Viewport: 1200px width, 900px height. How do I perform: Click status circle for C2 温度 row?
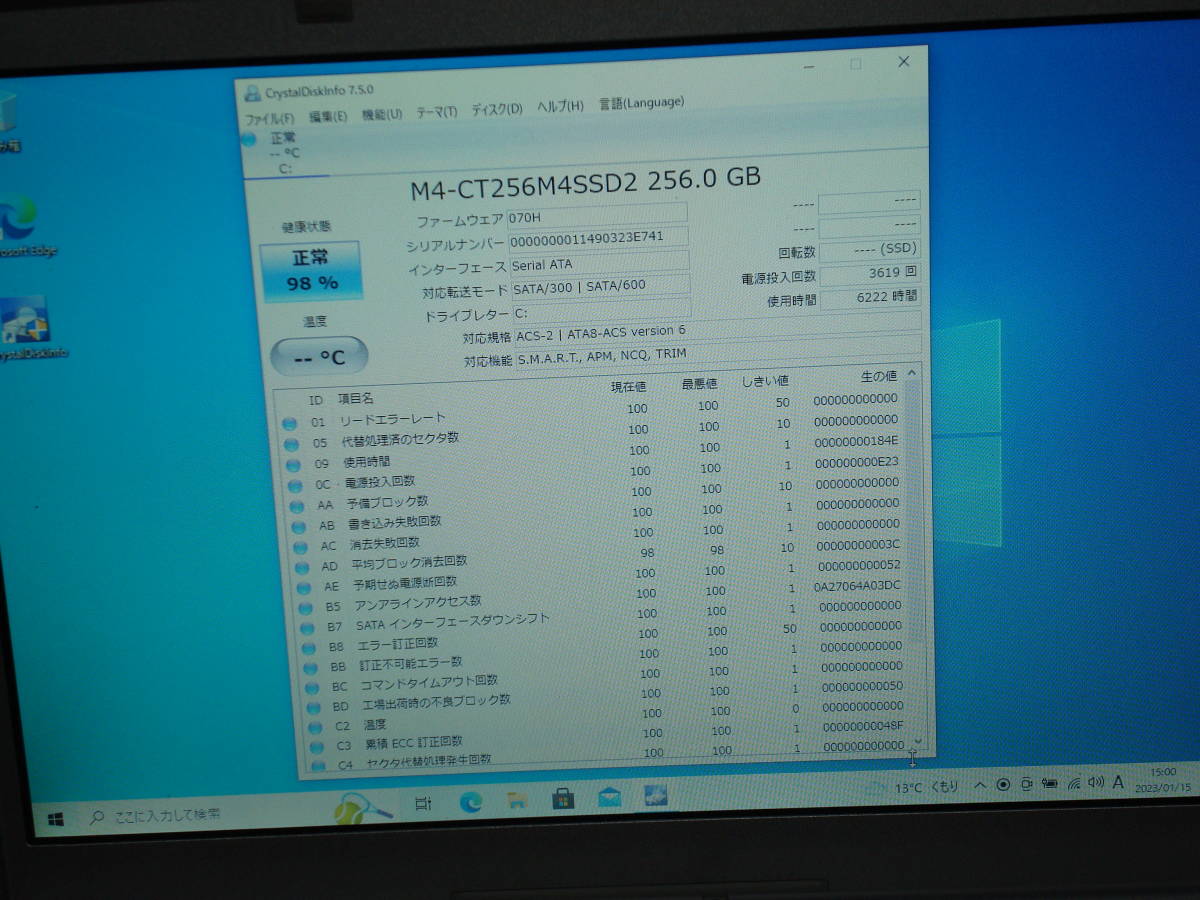[316, 727]
